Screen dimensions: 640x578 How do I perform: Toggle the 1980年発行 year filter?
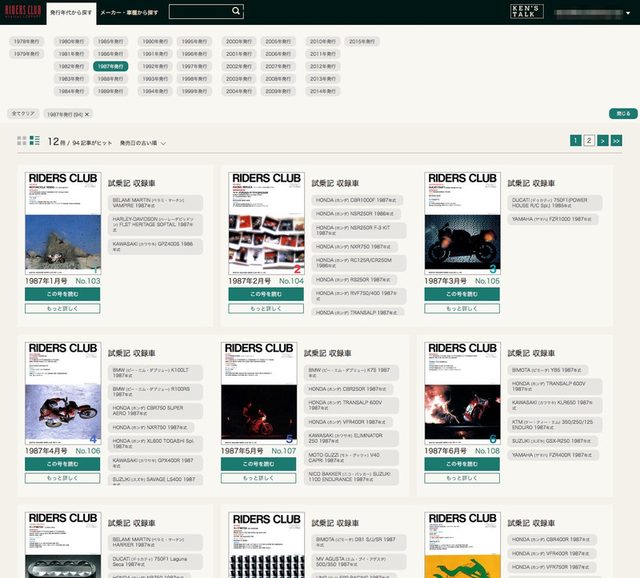[x=71, y=41]
